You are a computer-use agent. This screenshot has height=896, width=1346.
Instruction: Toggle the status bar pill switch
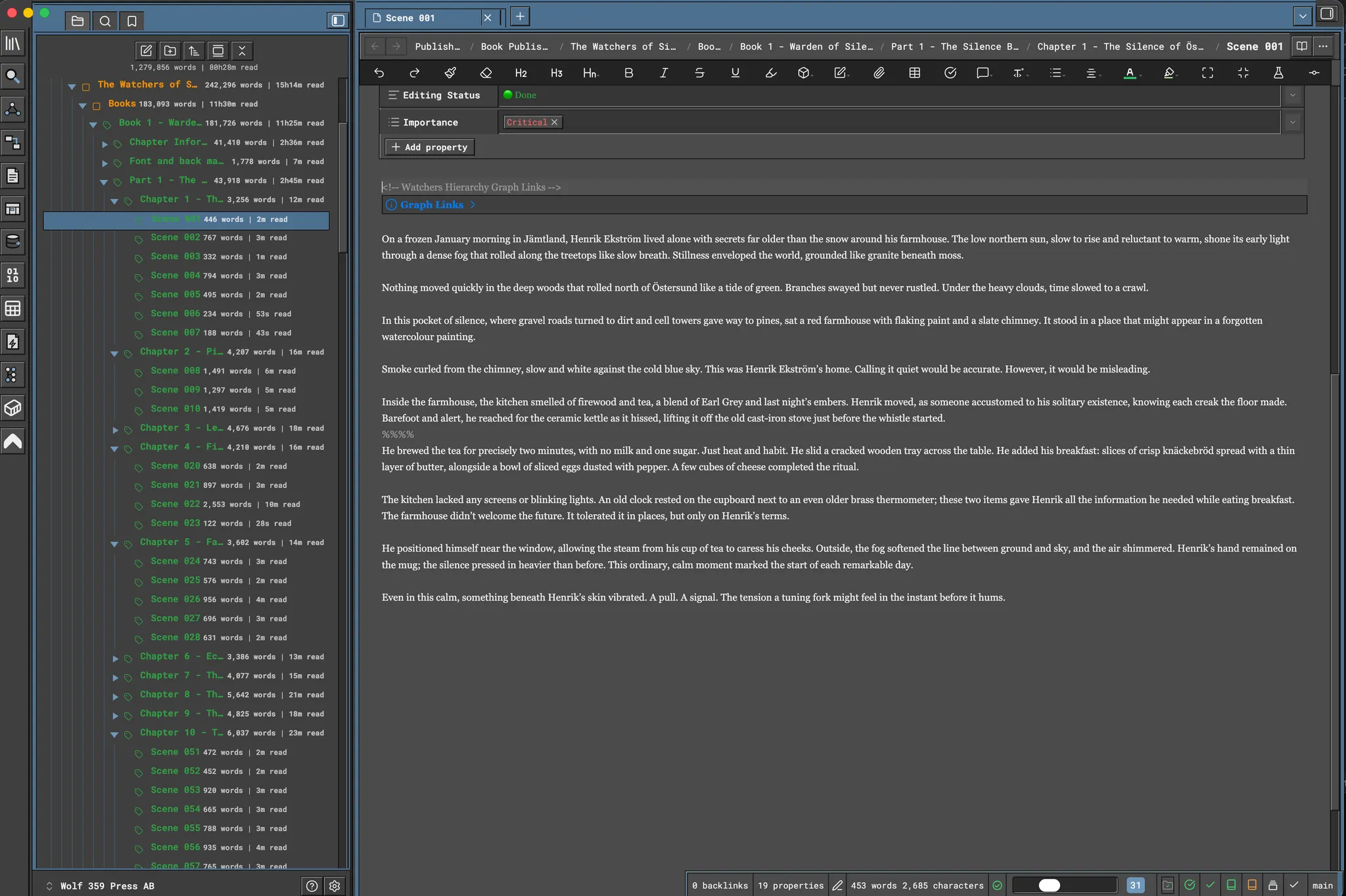coord(1065,885)
